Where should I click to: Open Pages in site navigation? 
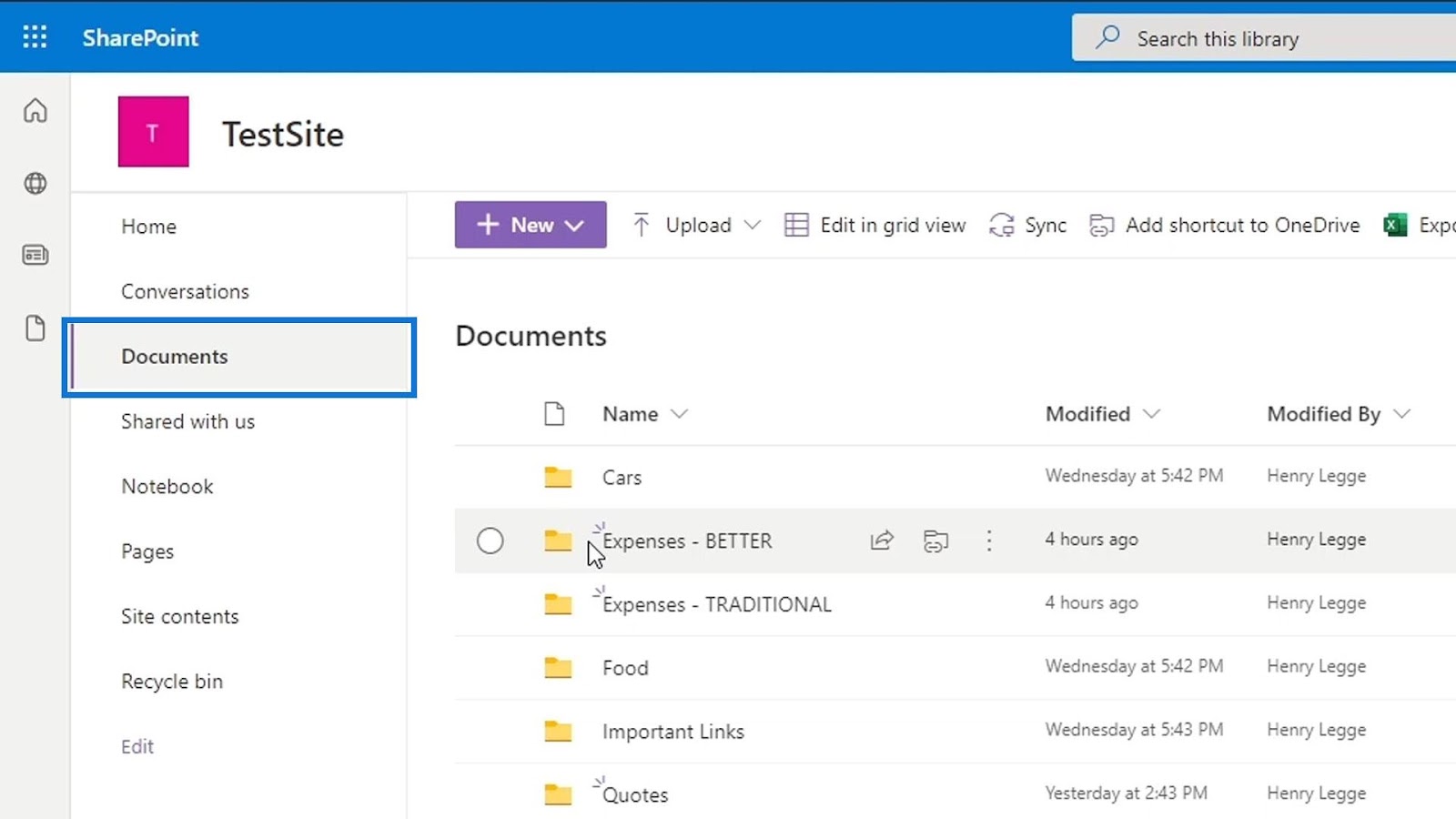(x=147, y=551)
